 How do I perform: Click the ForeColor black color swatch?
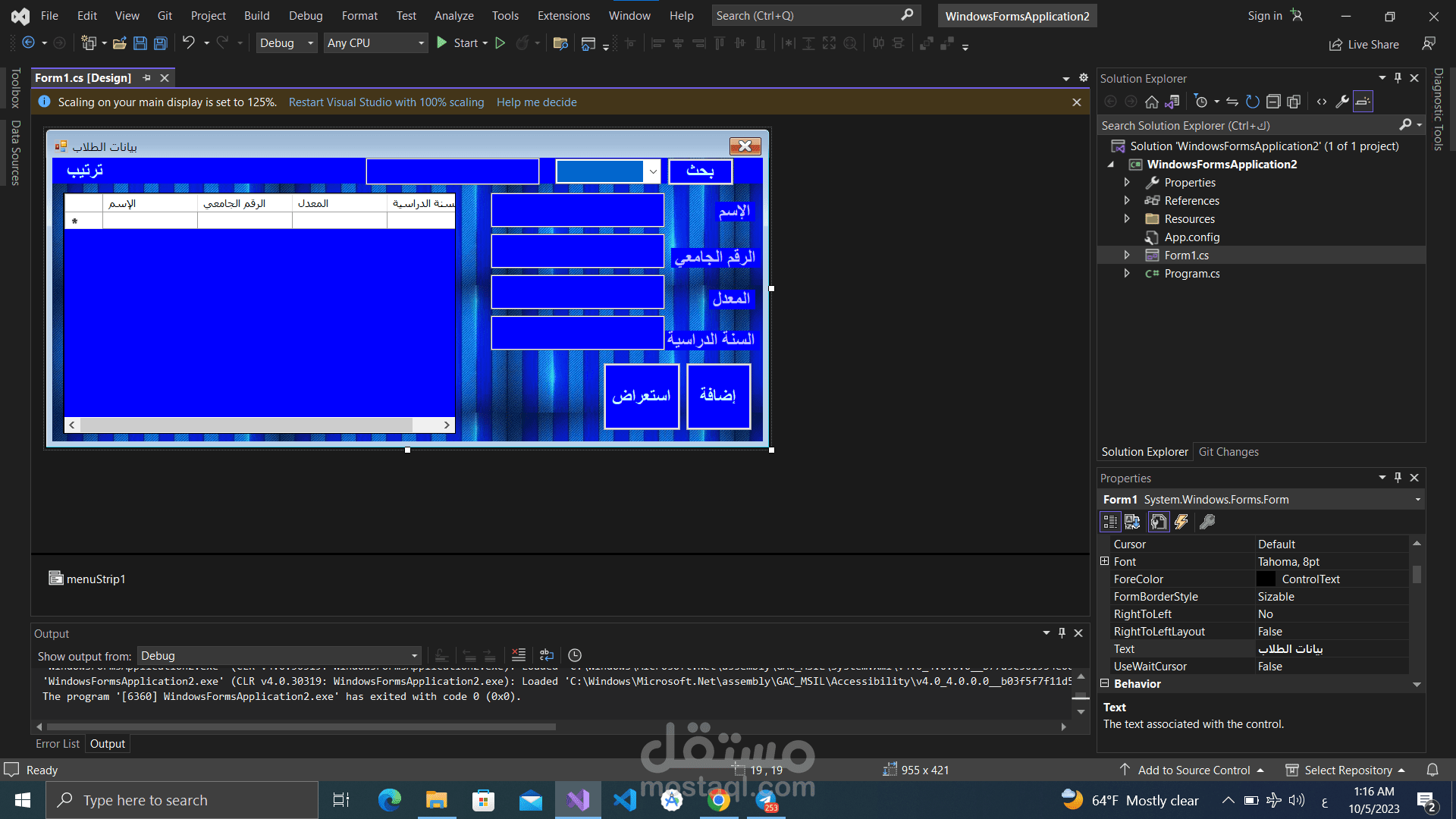pyautogui.click(x=1266, y=579)
